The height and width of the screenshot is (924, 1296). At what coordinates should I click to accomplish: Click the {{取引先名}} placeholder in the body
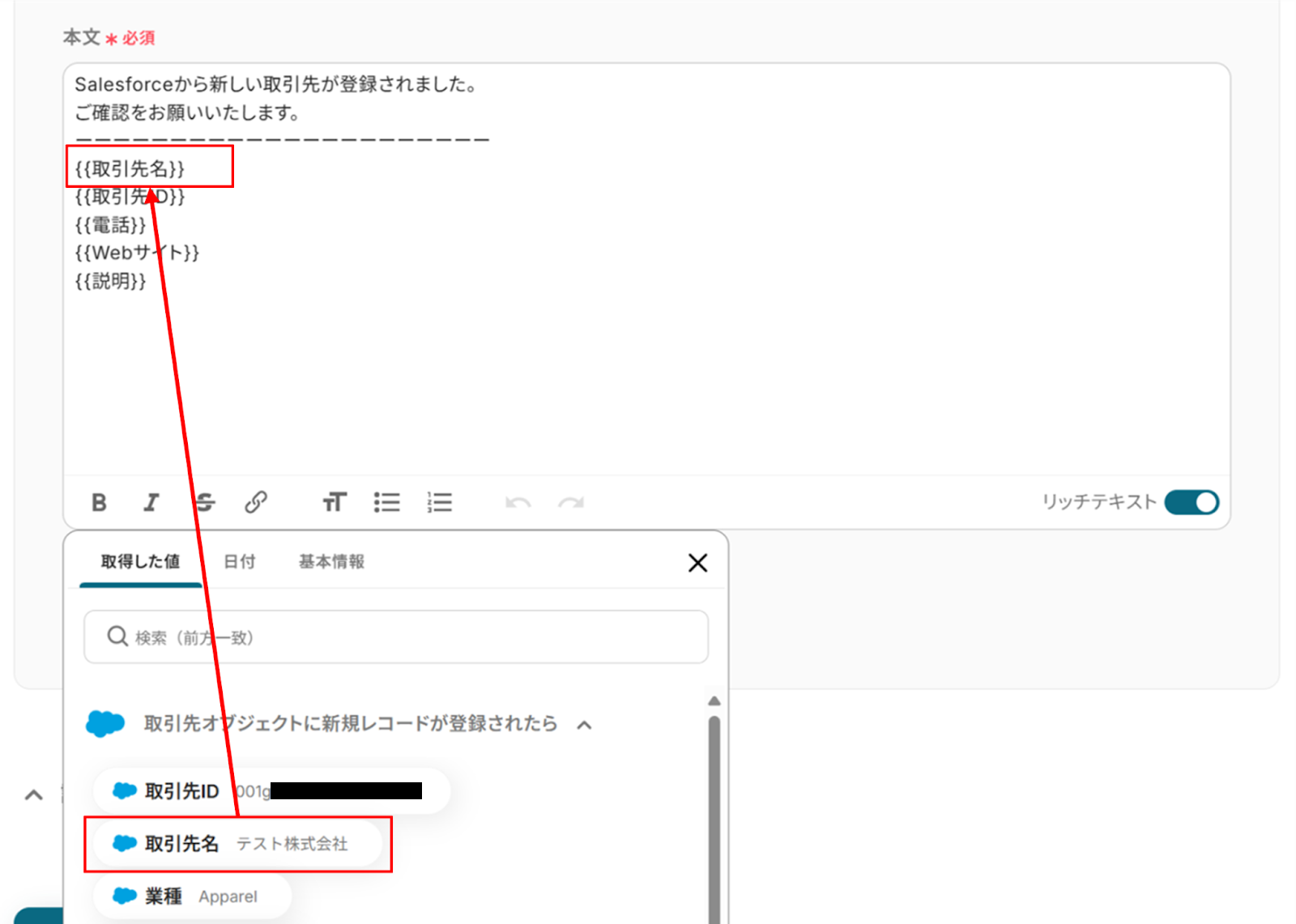pyautogui.click(x=130, y=168)
